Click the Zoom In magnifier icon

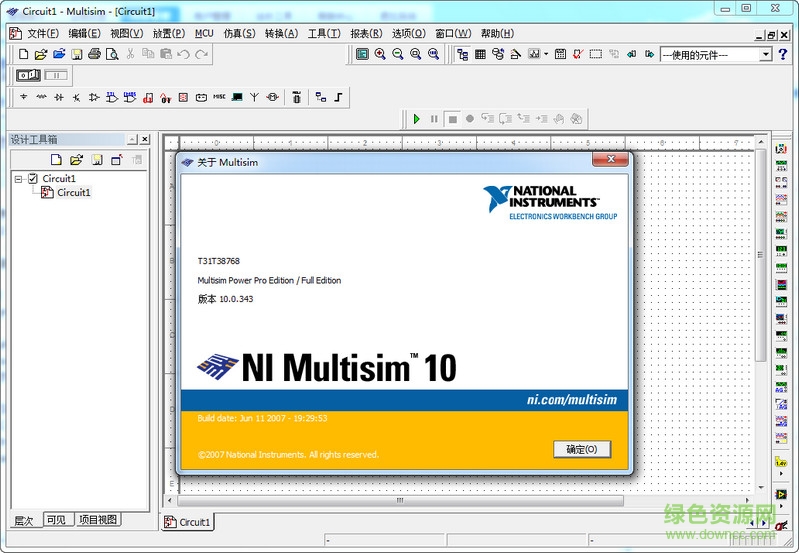pyautogui.click(x=380, y=54)
